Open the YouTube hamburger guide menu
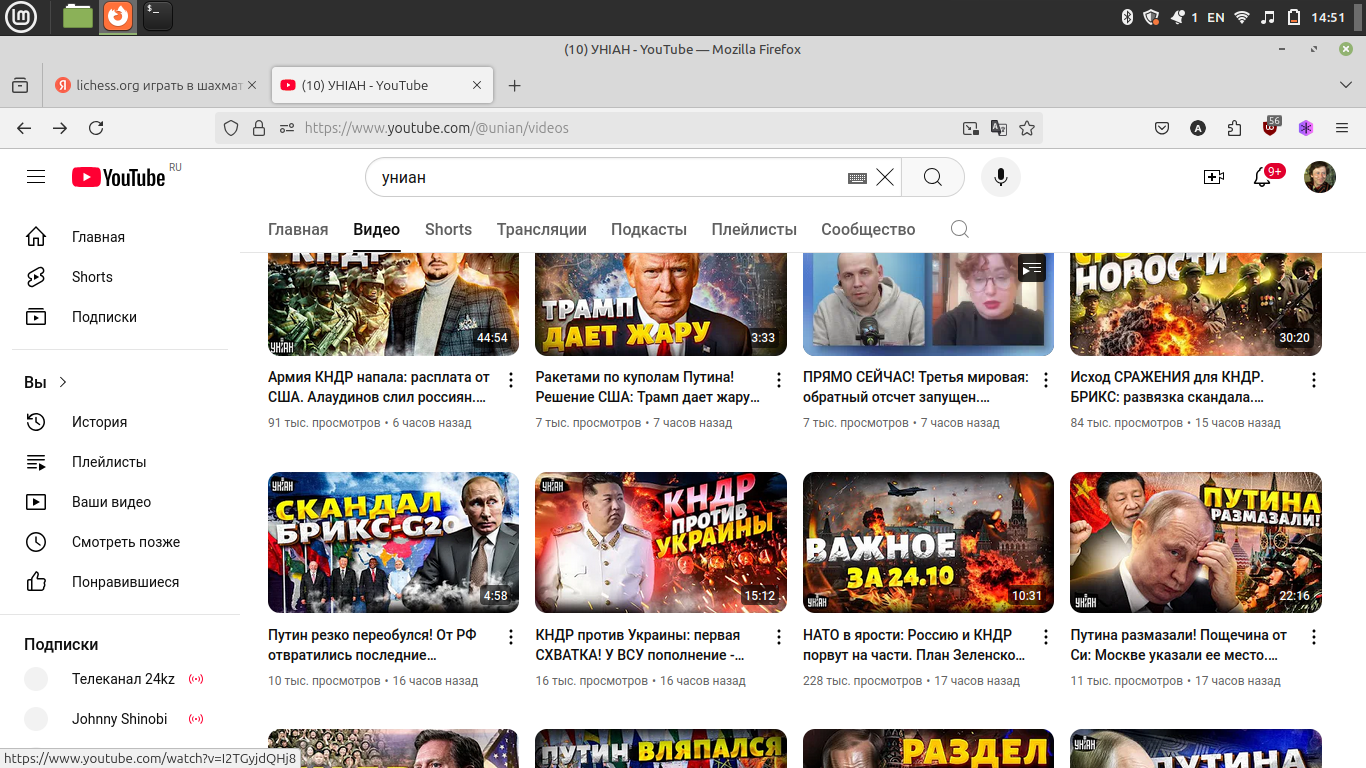 tap(36, 177)
